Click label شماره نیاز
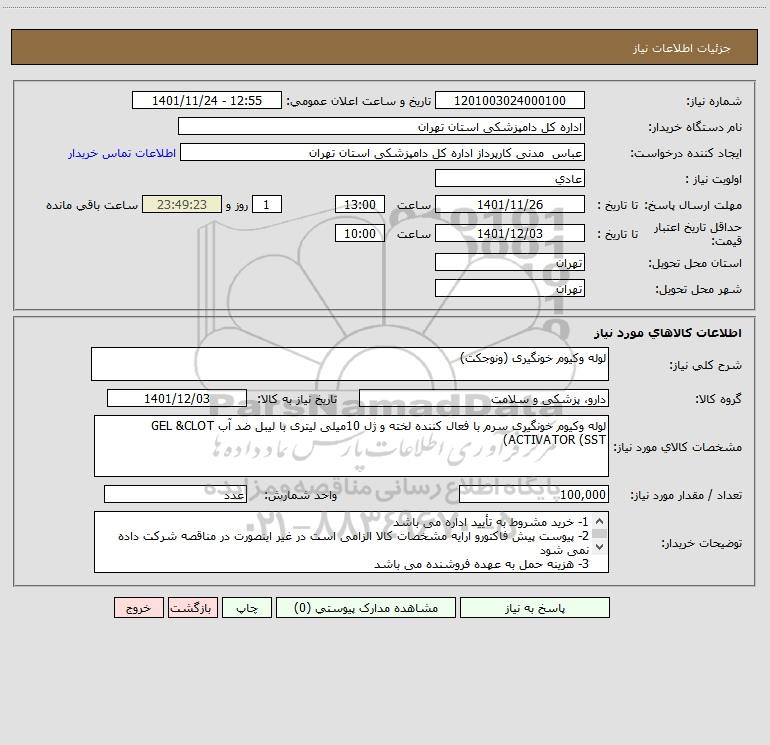The width and height of the screenshot is (770, 745). coord(714,101)
